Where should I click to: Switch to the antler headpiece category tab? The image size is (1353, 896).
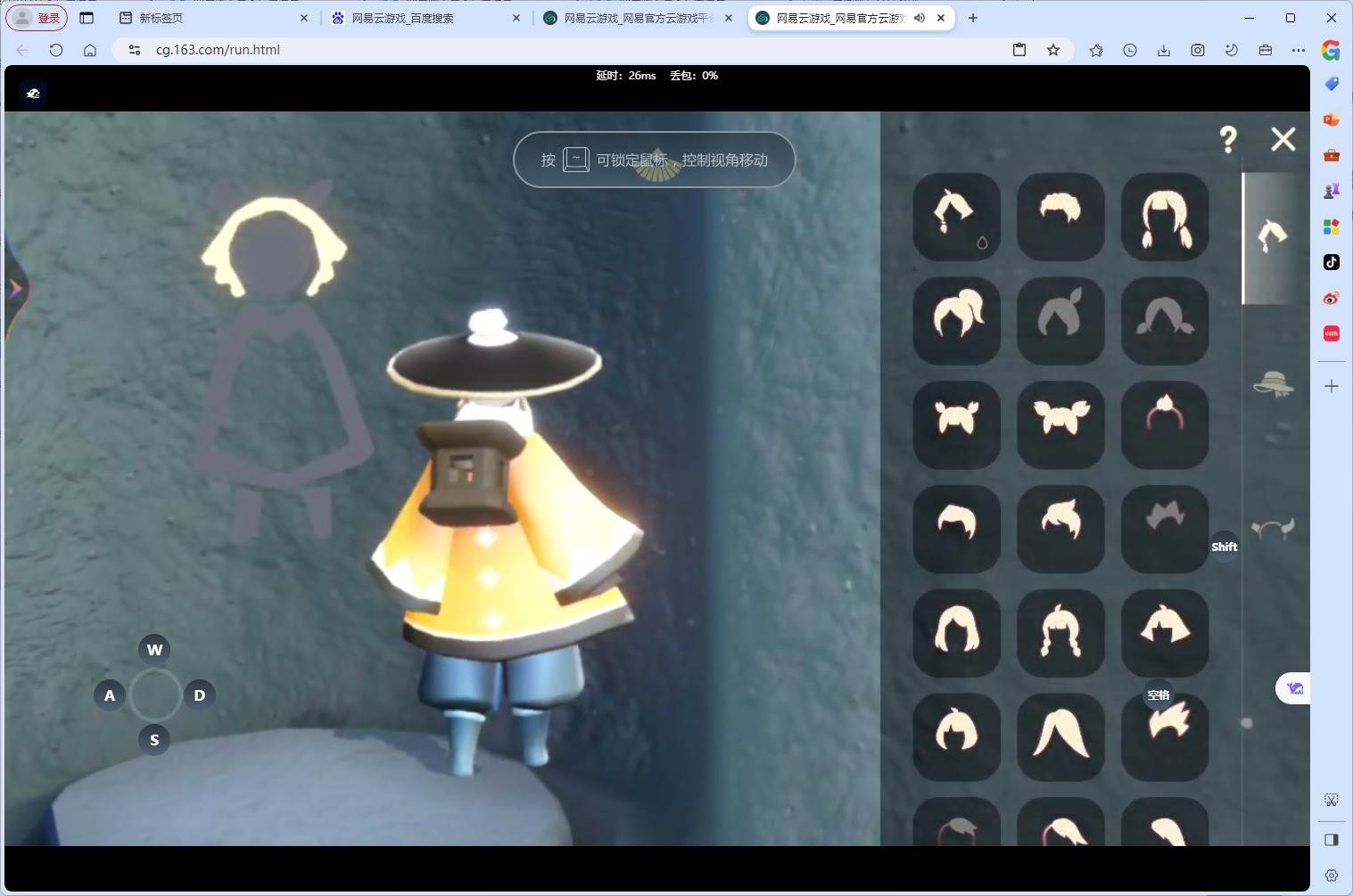[1273, 530]
